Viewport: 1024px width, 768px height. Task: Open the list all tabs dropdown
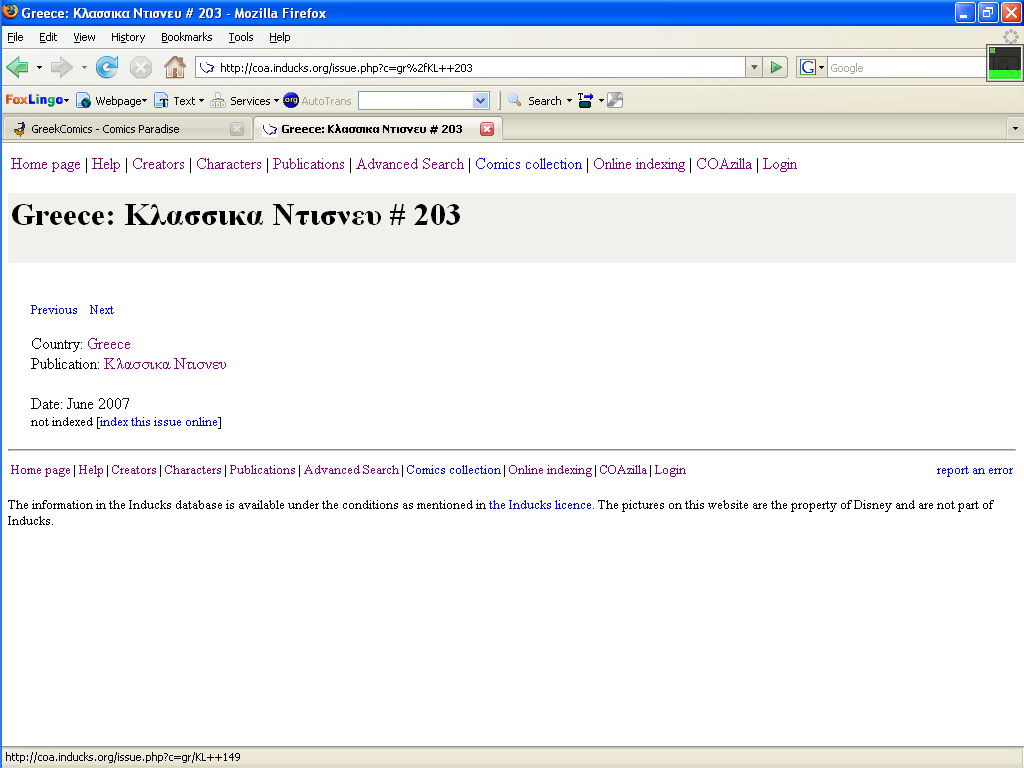coord(1015,129)
